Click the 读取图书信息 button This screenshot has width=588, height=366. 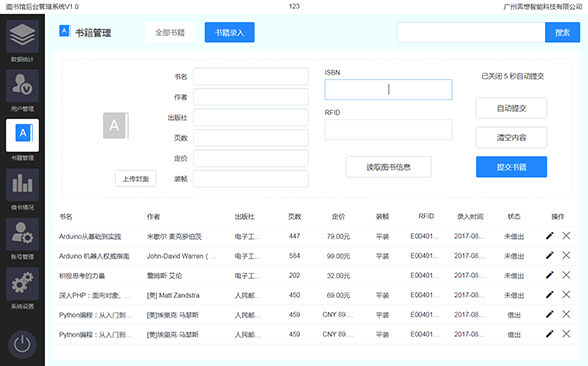(388, 167)
